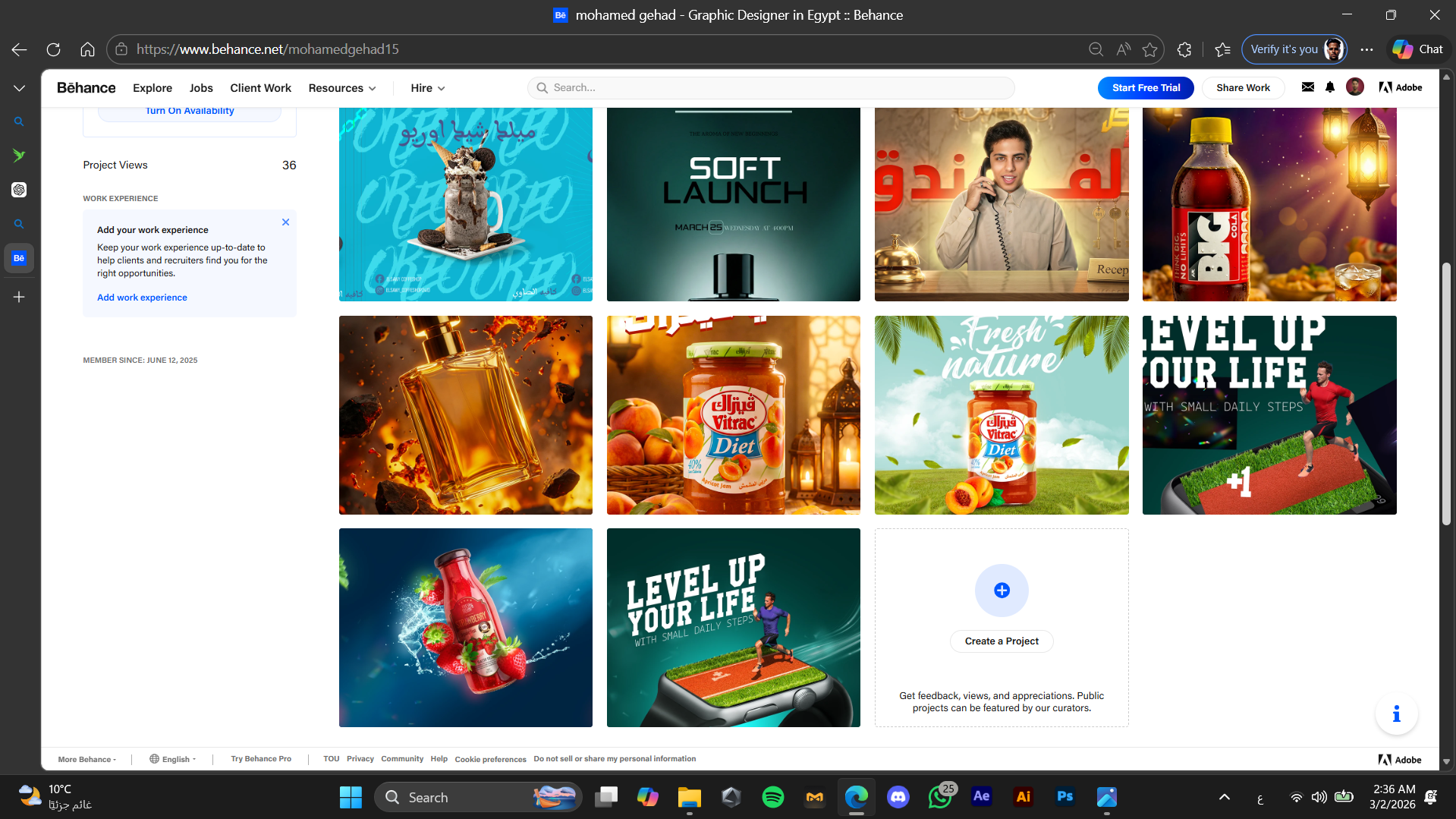Click the Start Free Trial button
The image size is (1456, 819).
coord(1146,88)
